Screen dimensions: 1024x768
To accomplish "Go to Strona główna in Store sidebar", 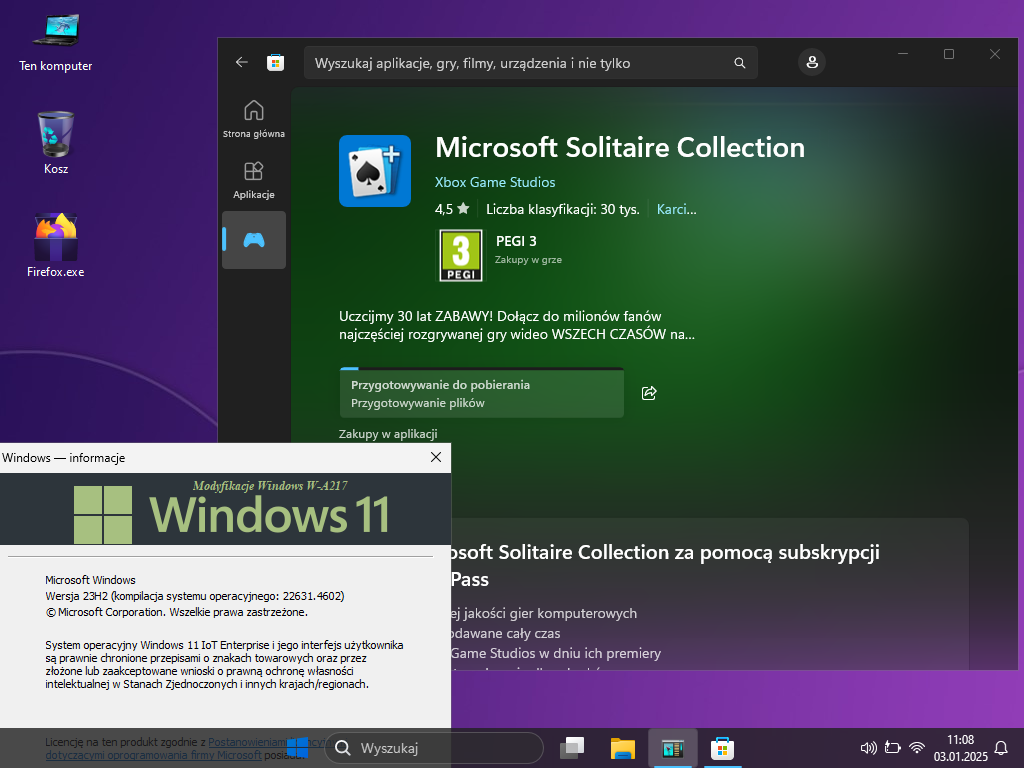I will (x=254, y=118).
